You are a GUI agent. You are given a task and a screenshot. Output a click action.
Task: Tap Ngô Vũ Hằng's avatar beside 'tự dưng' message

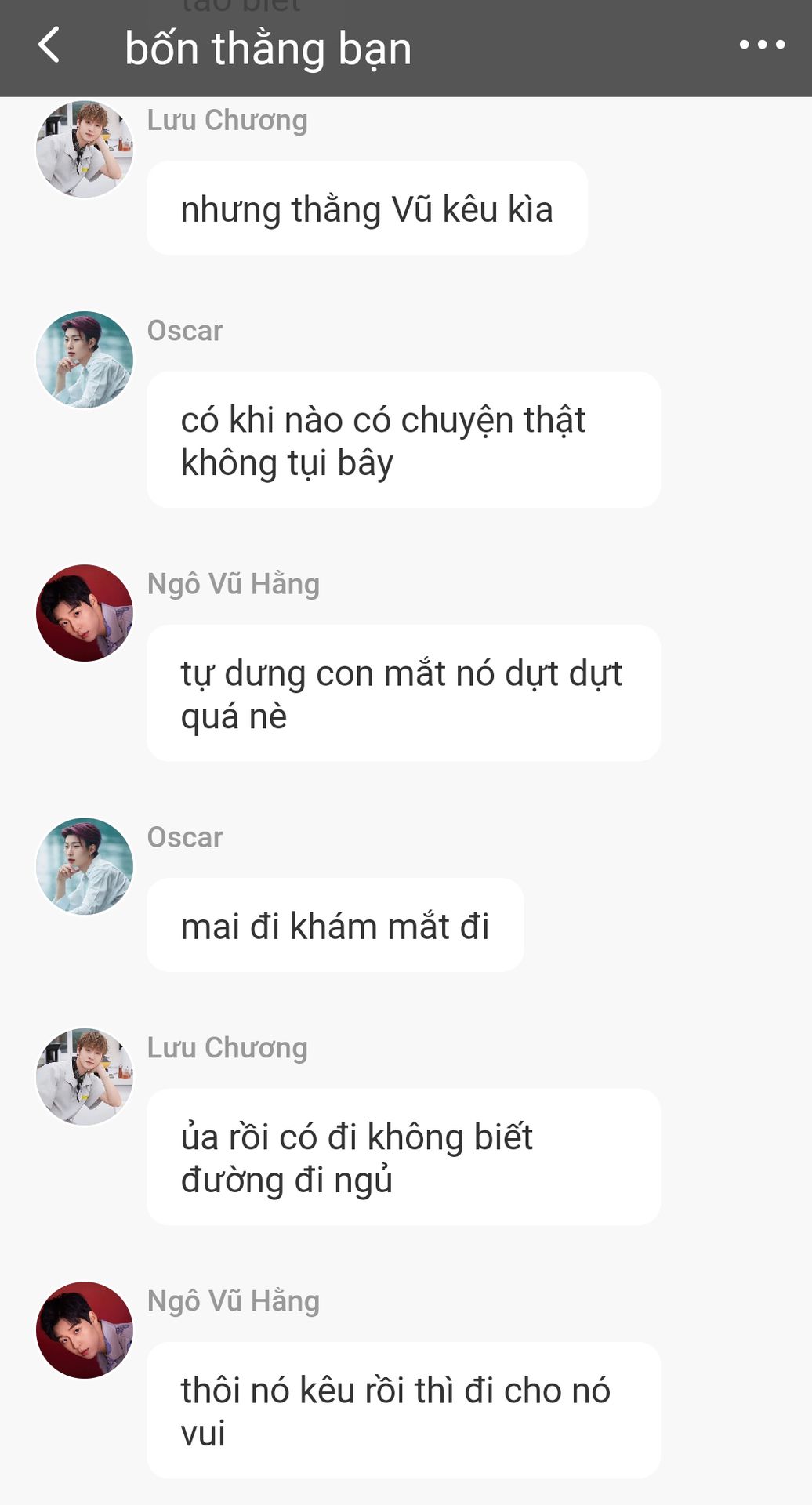[x=85, y=613]
